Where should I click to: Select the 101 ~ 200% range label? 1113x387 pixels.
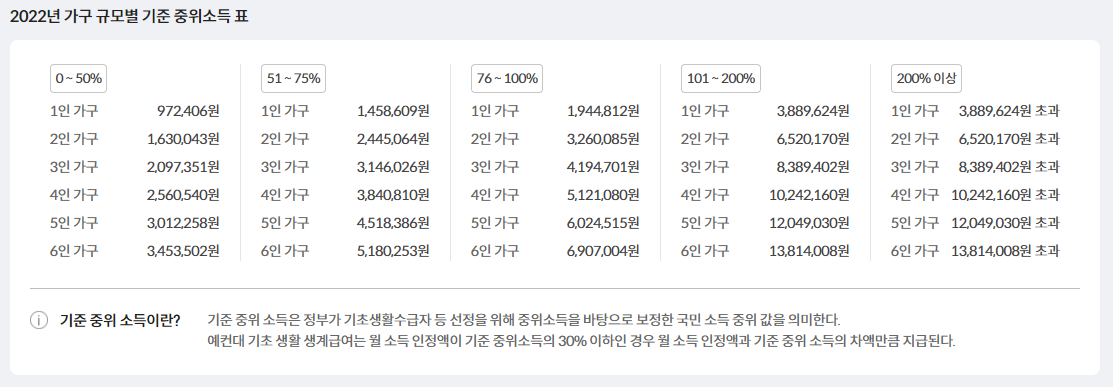point(720,79)
